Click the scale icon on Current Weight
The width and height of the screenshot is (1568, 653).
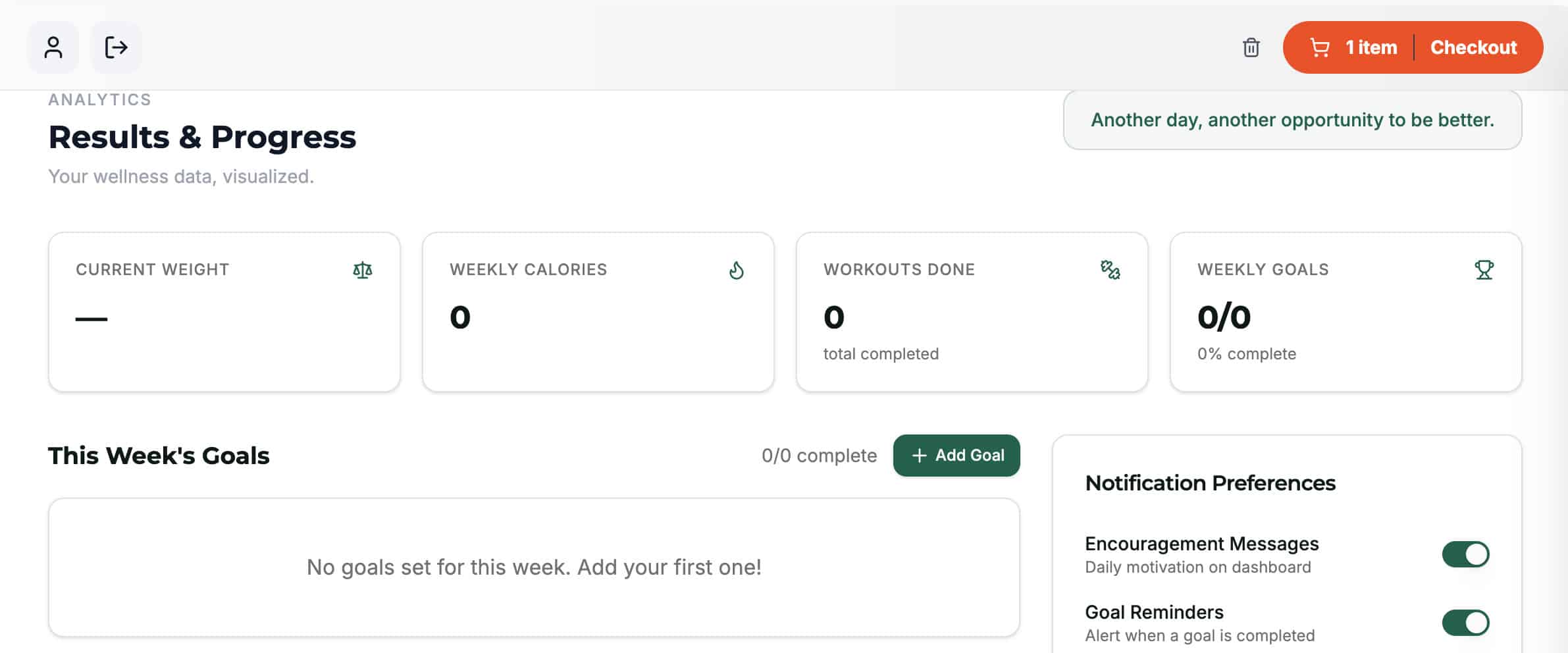click(363, 270)
